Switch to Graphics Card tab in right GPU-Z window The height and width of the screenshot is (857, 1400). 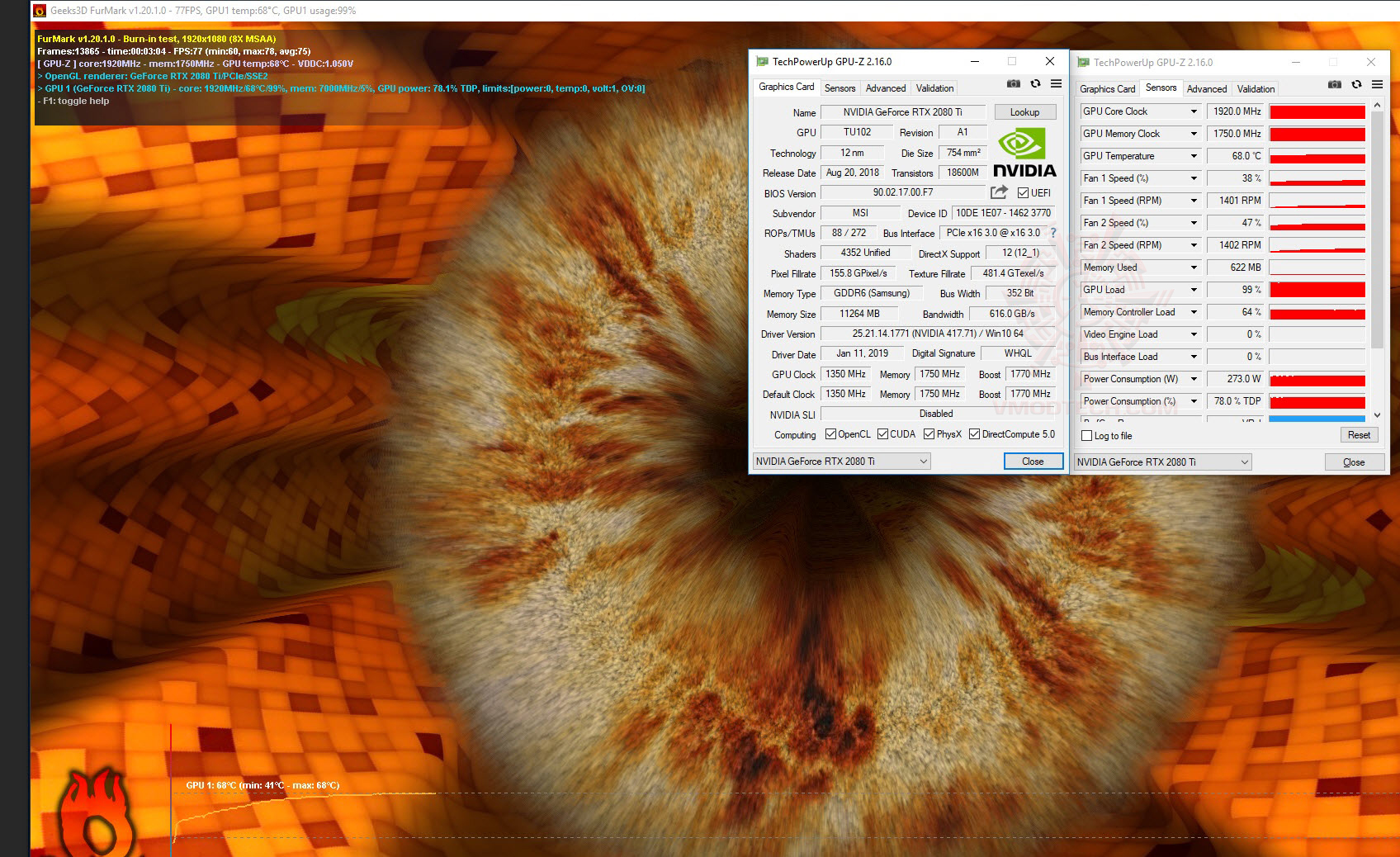coord(1107,89)
